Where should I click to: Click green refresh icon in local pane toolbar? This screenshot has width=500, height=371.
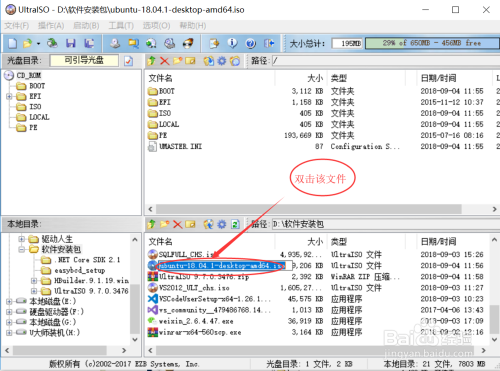pyautogui.click(x=235, y=224)
